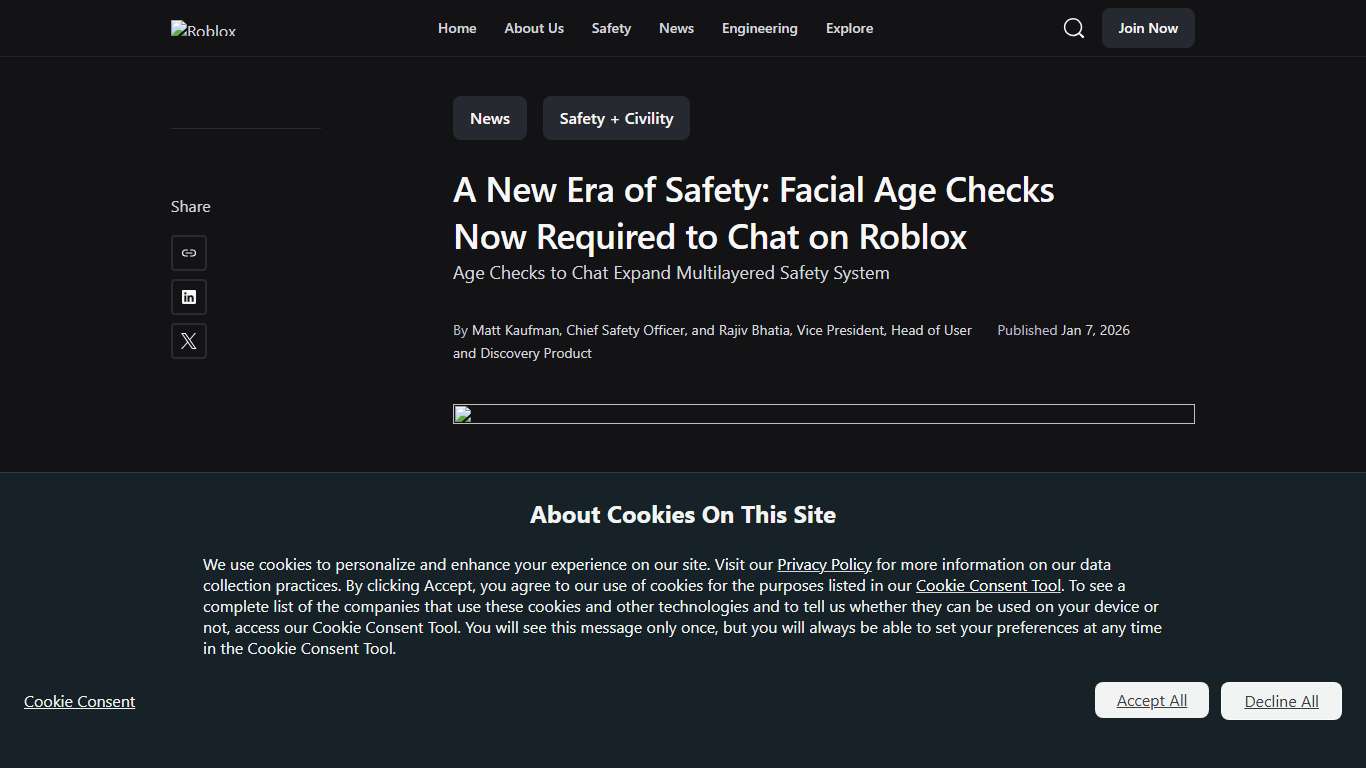1366x768 pixels.
Task: Open the article header image
Action: click(x=823, y=414)
